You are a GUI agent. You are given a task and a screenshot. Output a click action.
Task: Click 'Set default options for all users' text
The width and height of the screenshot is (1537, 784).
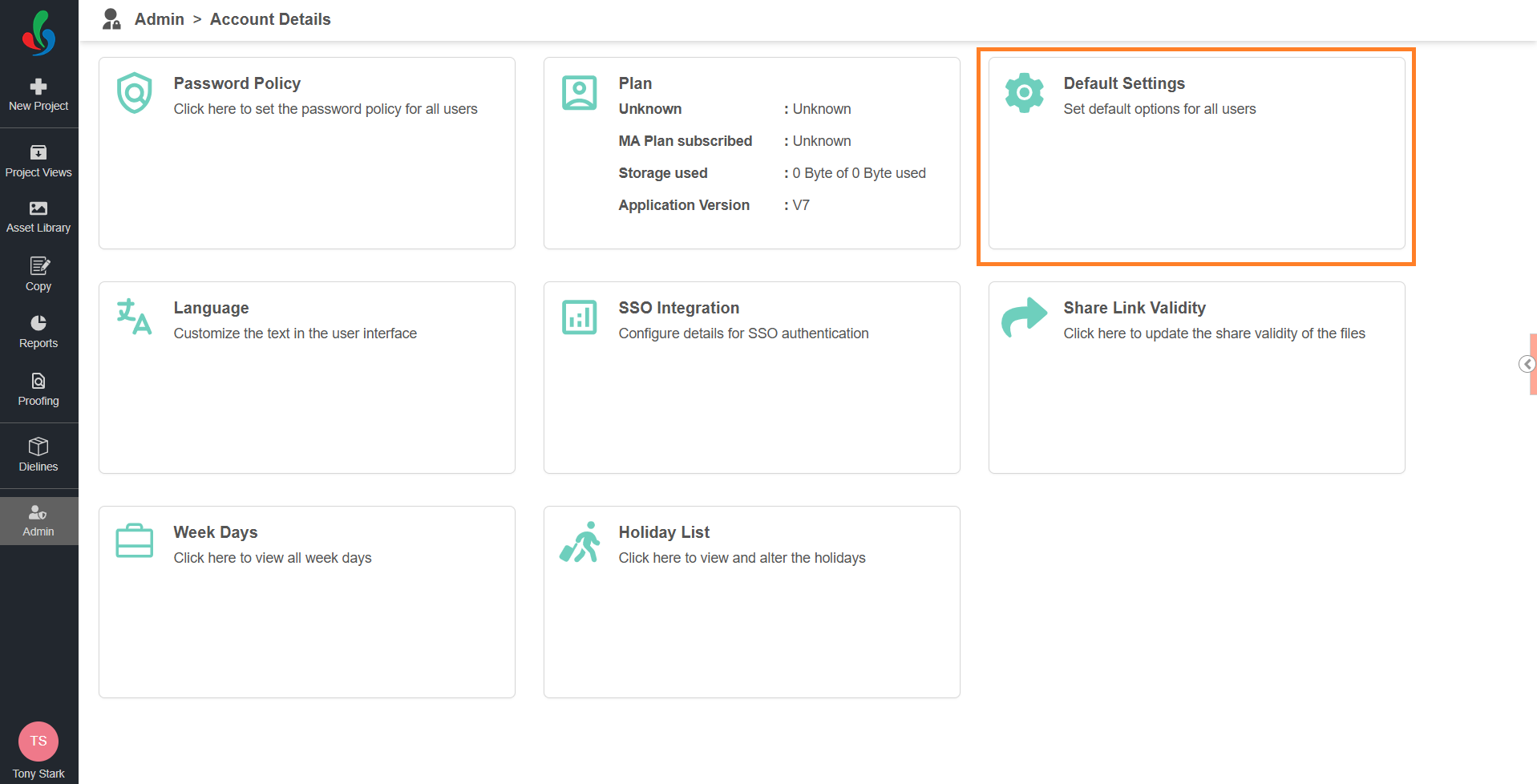1160,109
